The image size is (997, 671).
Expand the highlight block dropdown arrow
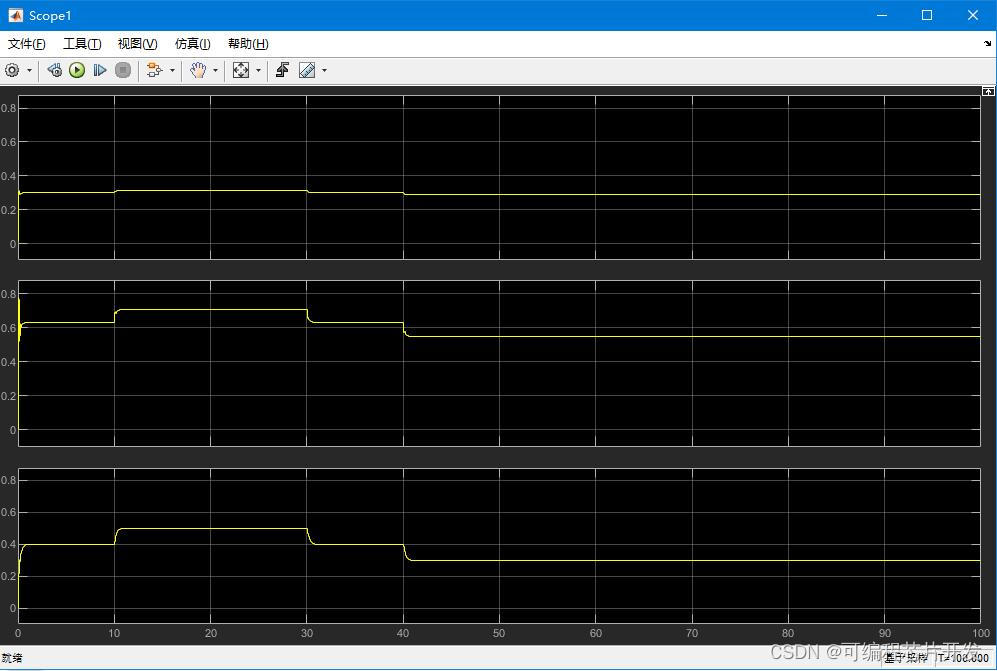[172, 71]
